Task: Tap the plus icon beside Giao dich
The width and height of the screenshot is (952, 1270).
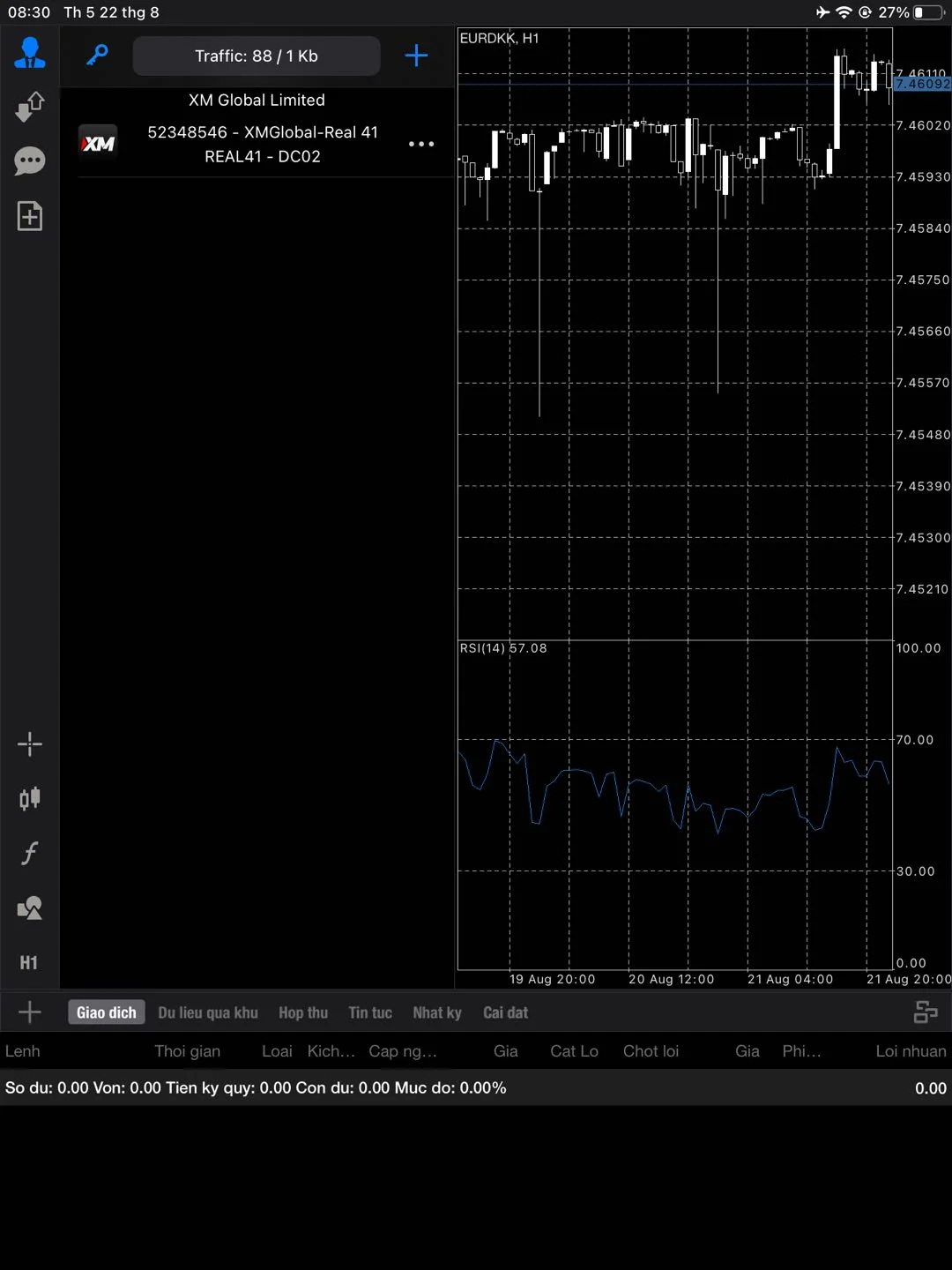Action: coord(30,1012)
